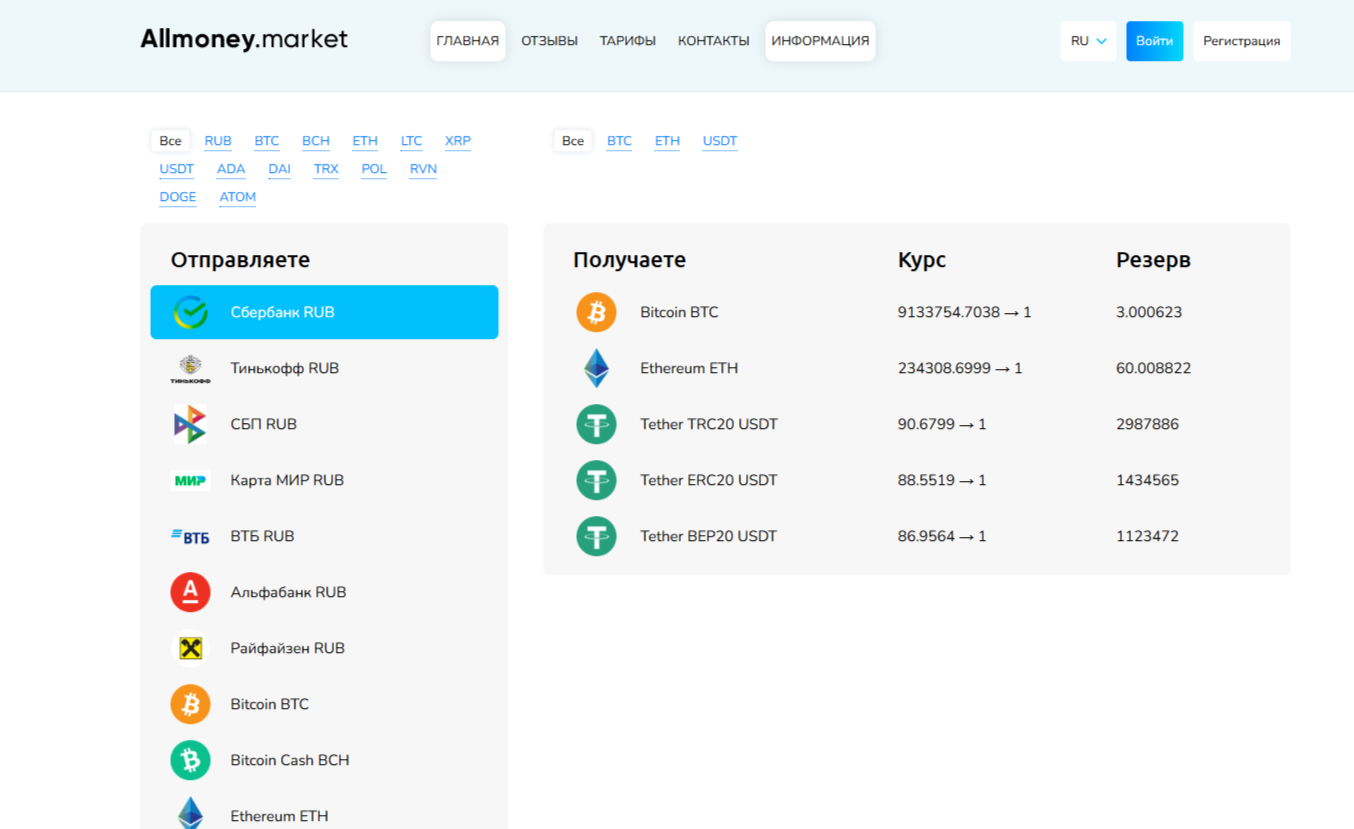Open the RU language dropdown

(1088, 41)
